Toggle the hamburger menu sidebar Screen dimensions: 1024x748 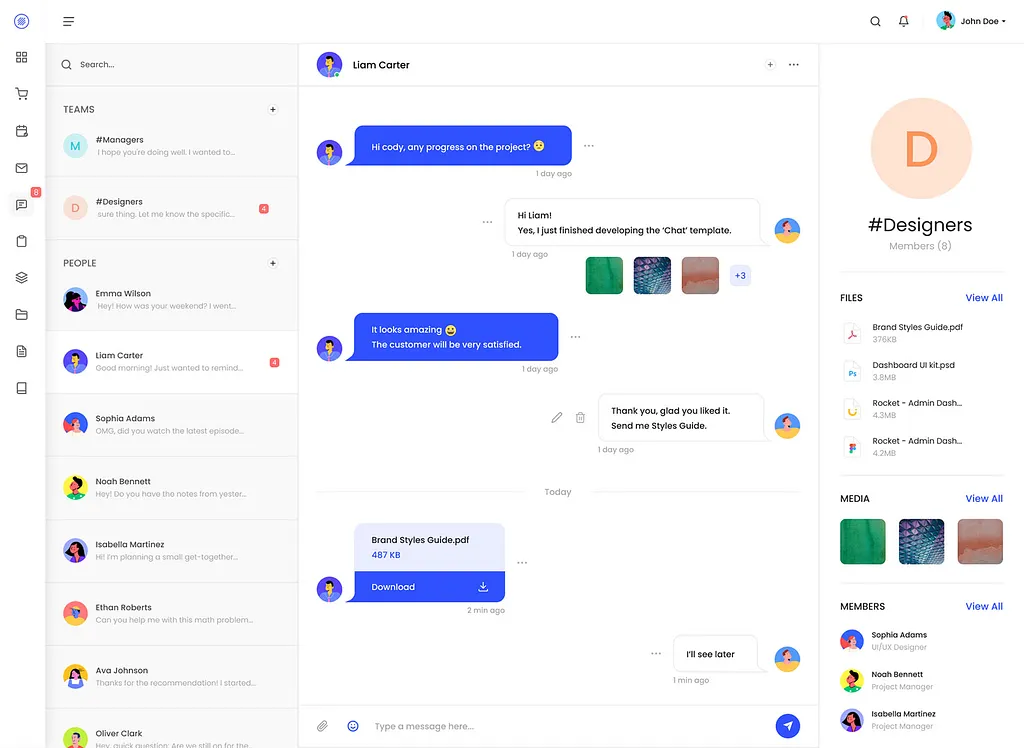pos(68,21)
